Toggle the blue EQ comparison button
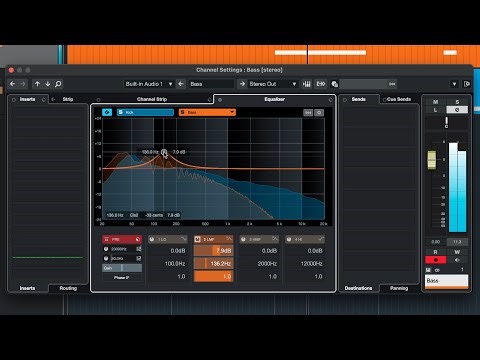Viewport: 480px width, 360px height. pyautogui.click(x=107, y=112)
